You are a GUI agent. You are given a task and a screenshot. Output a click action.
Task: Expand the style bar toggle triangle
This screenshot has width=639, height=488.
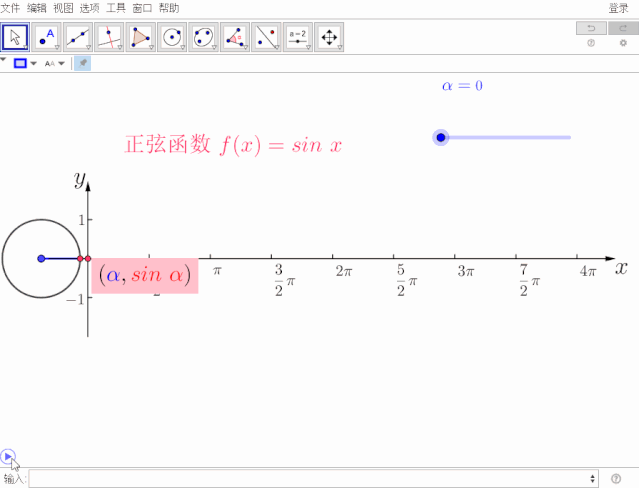tap(3, 60)
